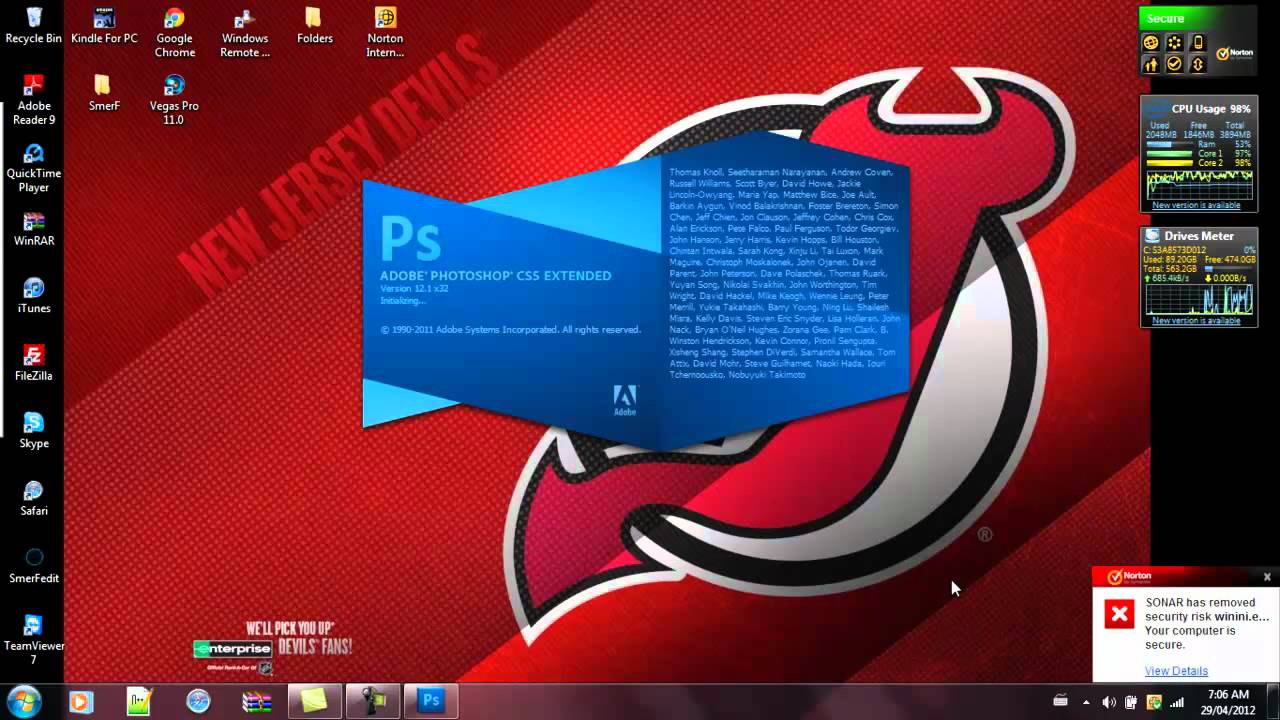Open Windows Media Player from taskbar
The image size is (1280, 720).
(x=81, y=702)
